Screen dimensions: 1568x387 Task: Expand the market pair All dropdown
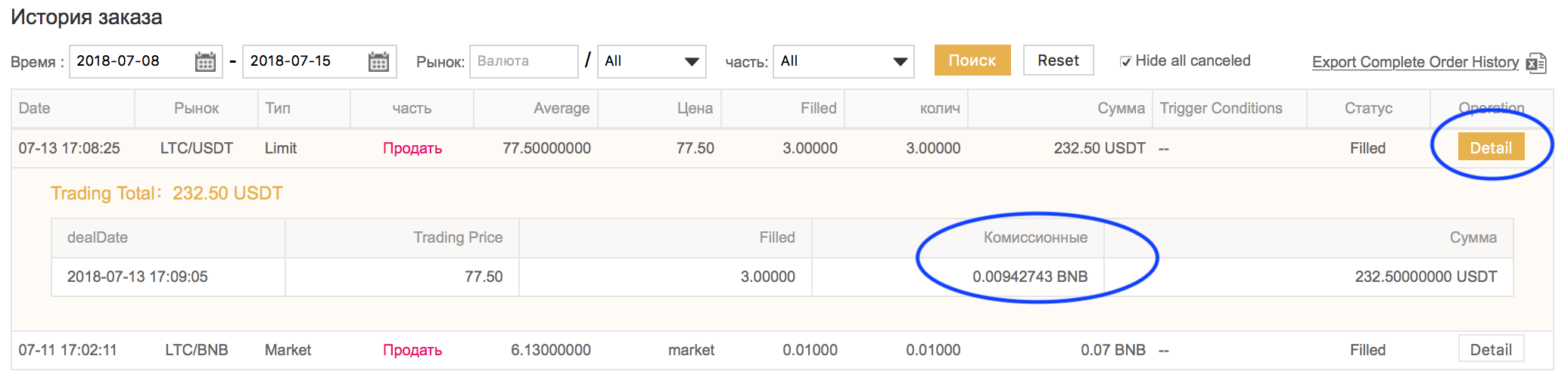click(651, 61)
